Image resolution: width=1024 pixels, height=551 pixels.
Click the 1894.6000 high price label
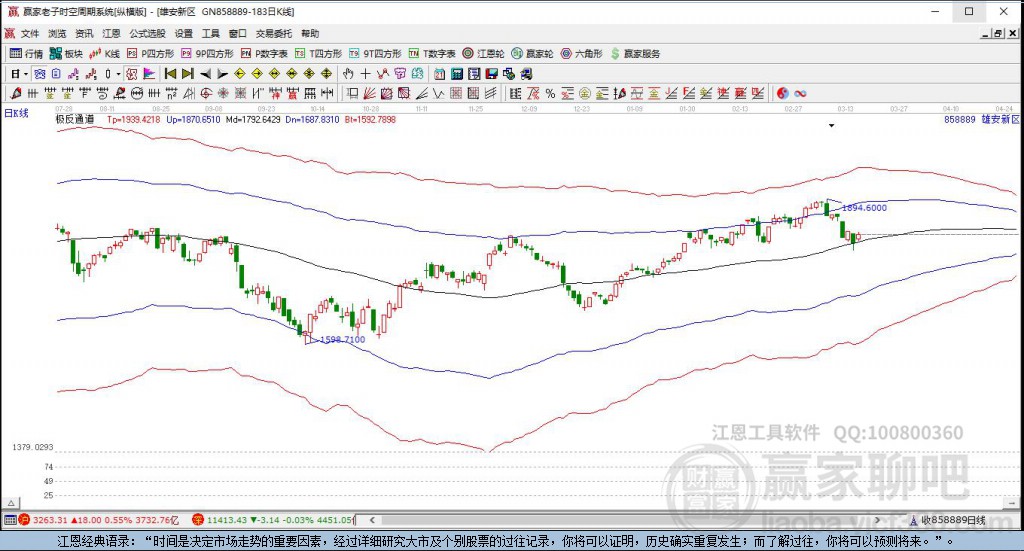point(864,208)
